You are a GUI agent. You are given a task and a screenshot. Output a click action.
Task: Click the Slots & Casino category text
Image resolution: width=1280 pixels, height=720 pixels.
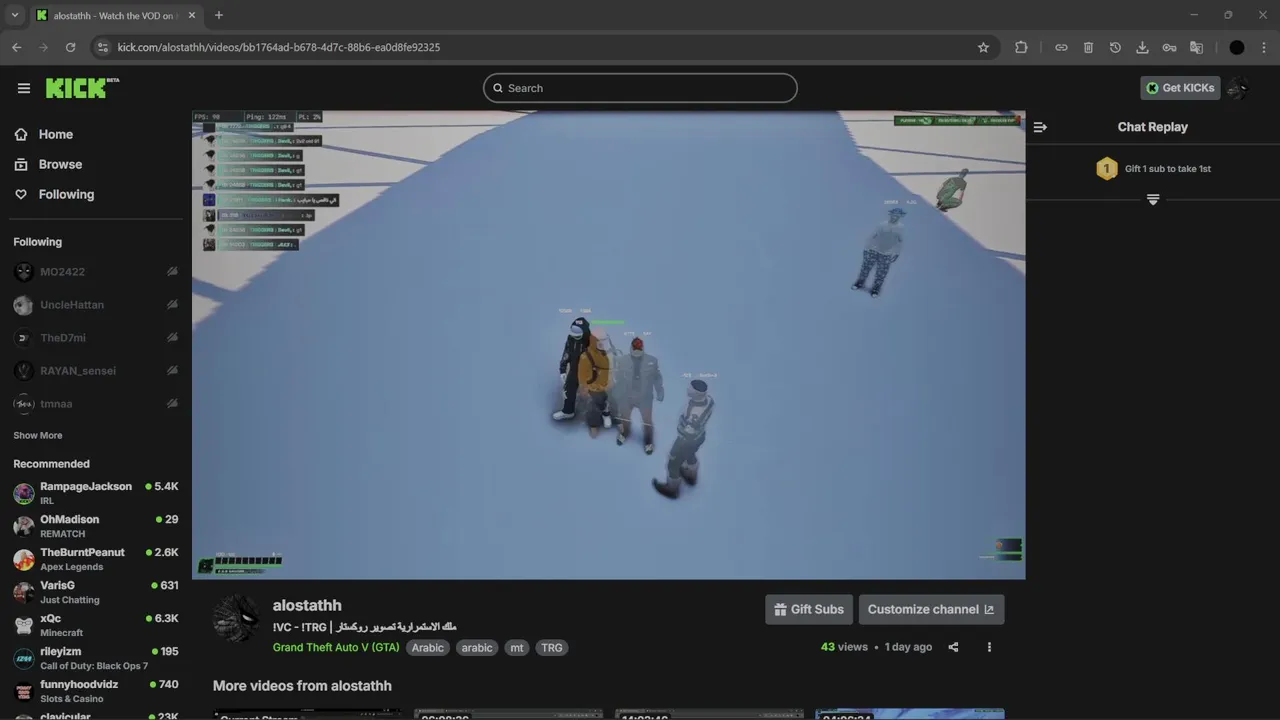(x=72, y=699)
